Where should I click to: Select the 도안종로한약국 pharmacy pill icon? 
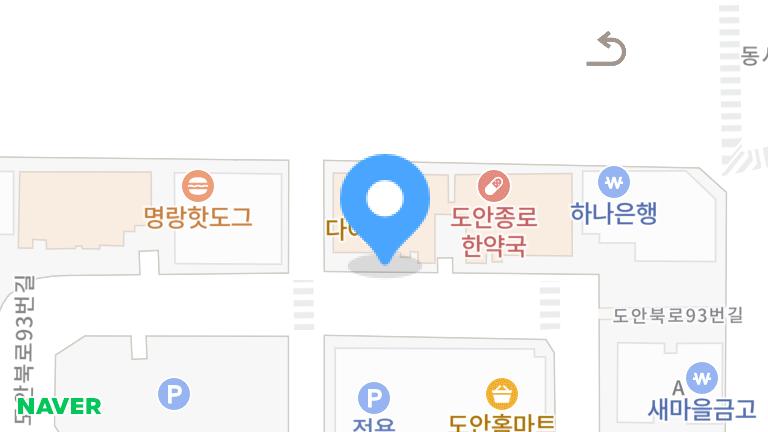click(x=494, y=186)
